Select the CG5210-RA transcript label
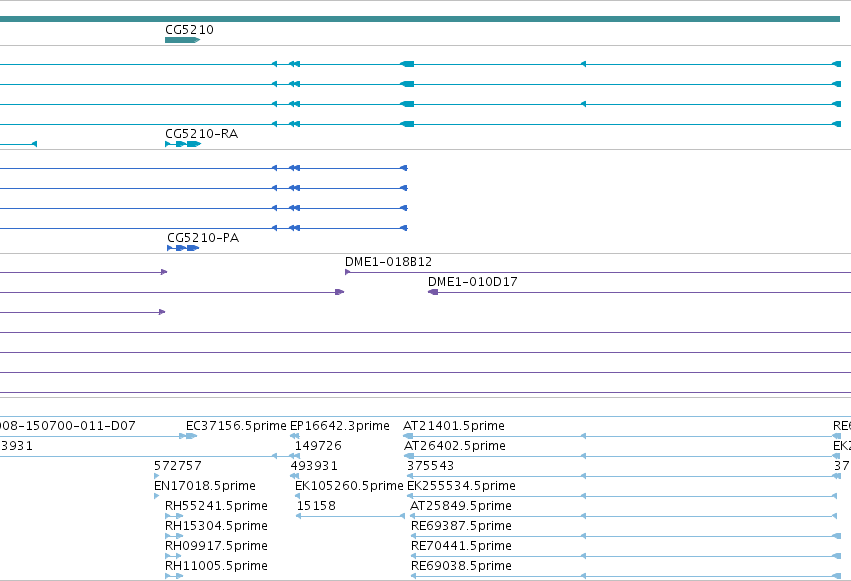Image resolution: width=851 pixels, height=581 pixels. coord(201,133)
